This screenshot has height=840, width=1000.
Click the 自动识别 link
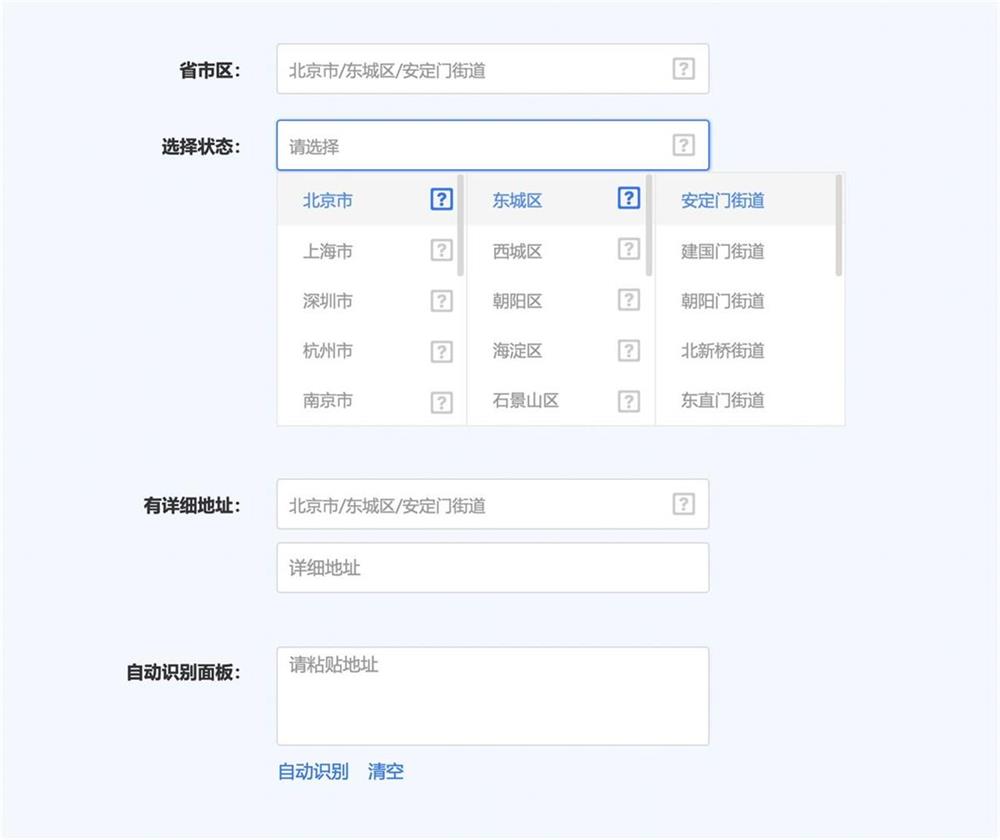click(313, 772)
